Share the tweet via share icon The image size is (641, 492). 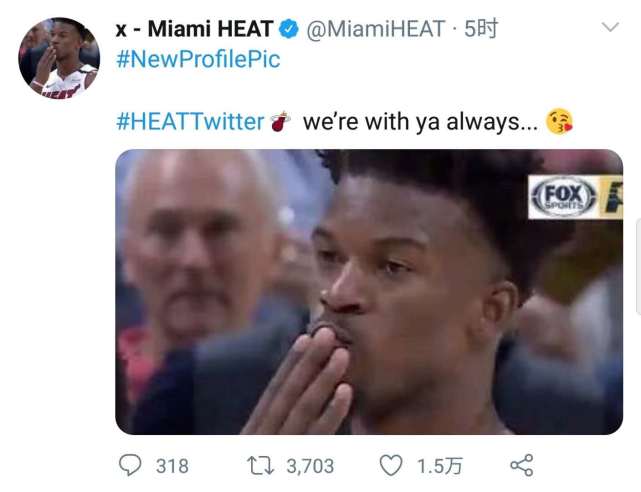point(522,465)
